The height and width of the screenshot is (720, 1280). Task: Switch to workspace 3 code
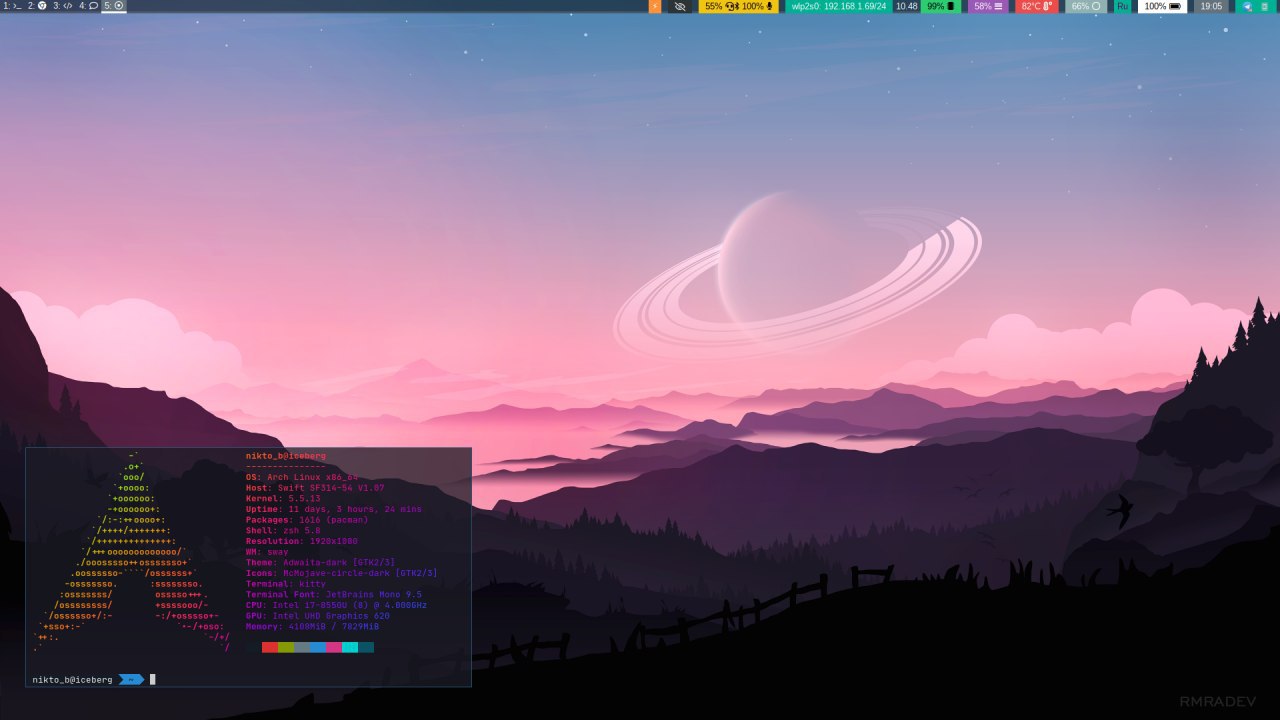coord(63,6)
